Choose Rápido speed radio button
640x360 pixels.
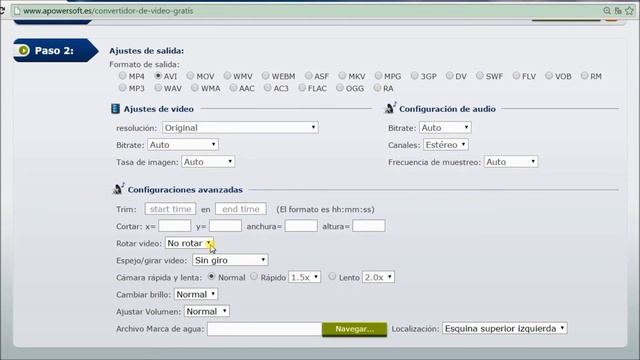point(254,276)
